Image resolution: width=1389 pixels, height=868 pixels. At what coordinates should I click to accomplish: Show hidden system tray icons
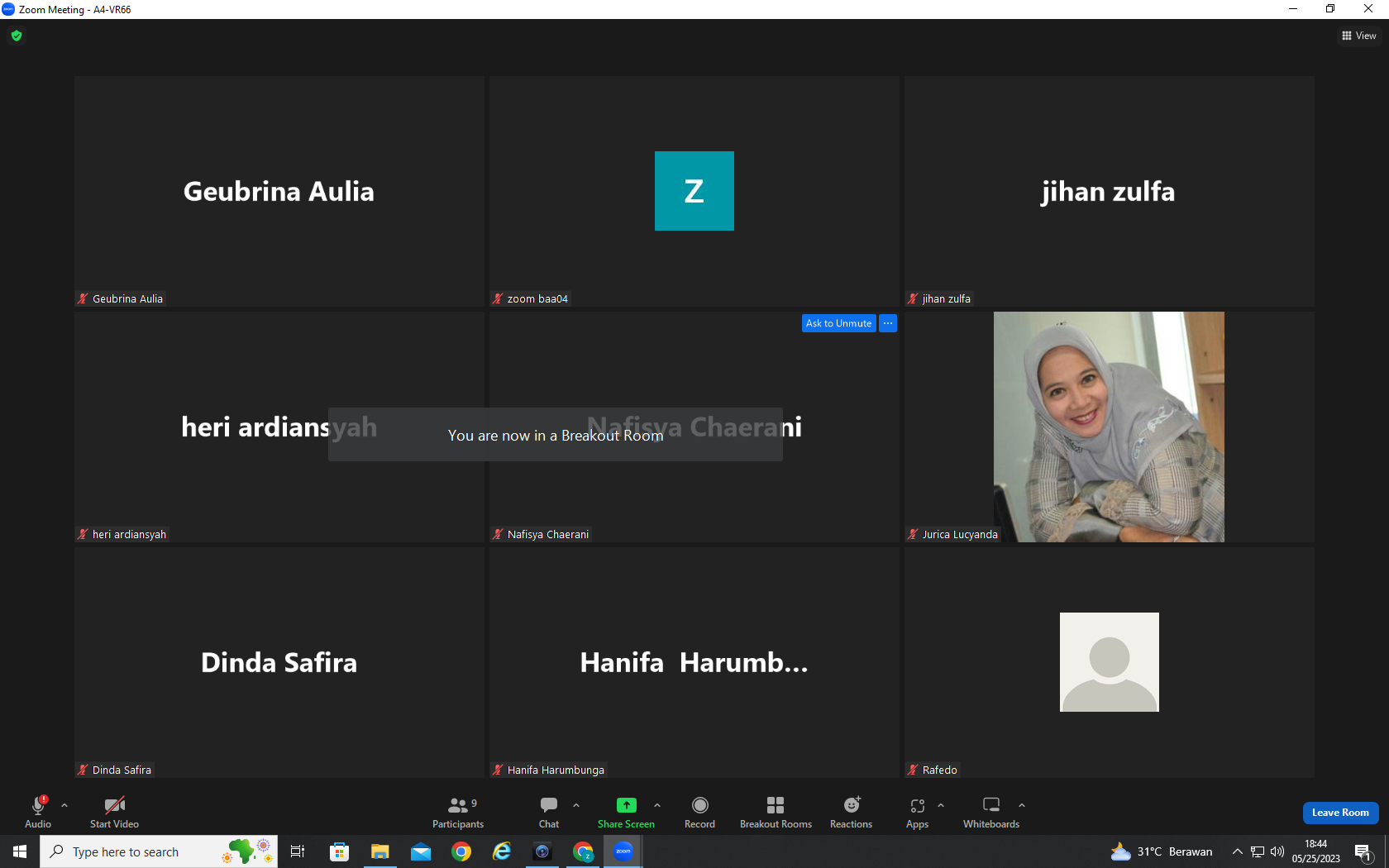point(1238,851)
